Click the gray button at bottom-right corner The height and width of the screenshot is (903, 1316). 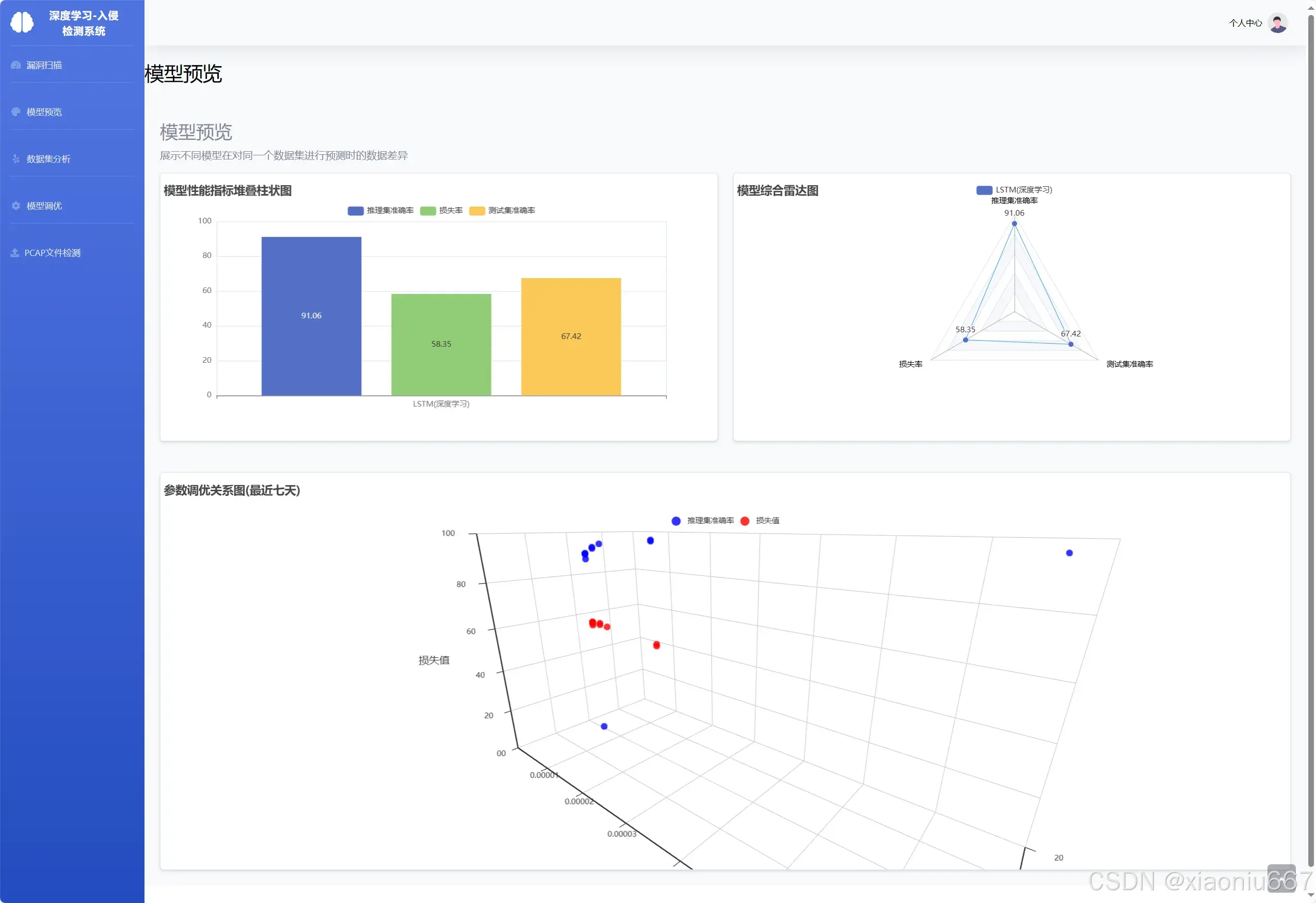1281,878
